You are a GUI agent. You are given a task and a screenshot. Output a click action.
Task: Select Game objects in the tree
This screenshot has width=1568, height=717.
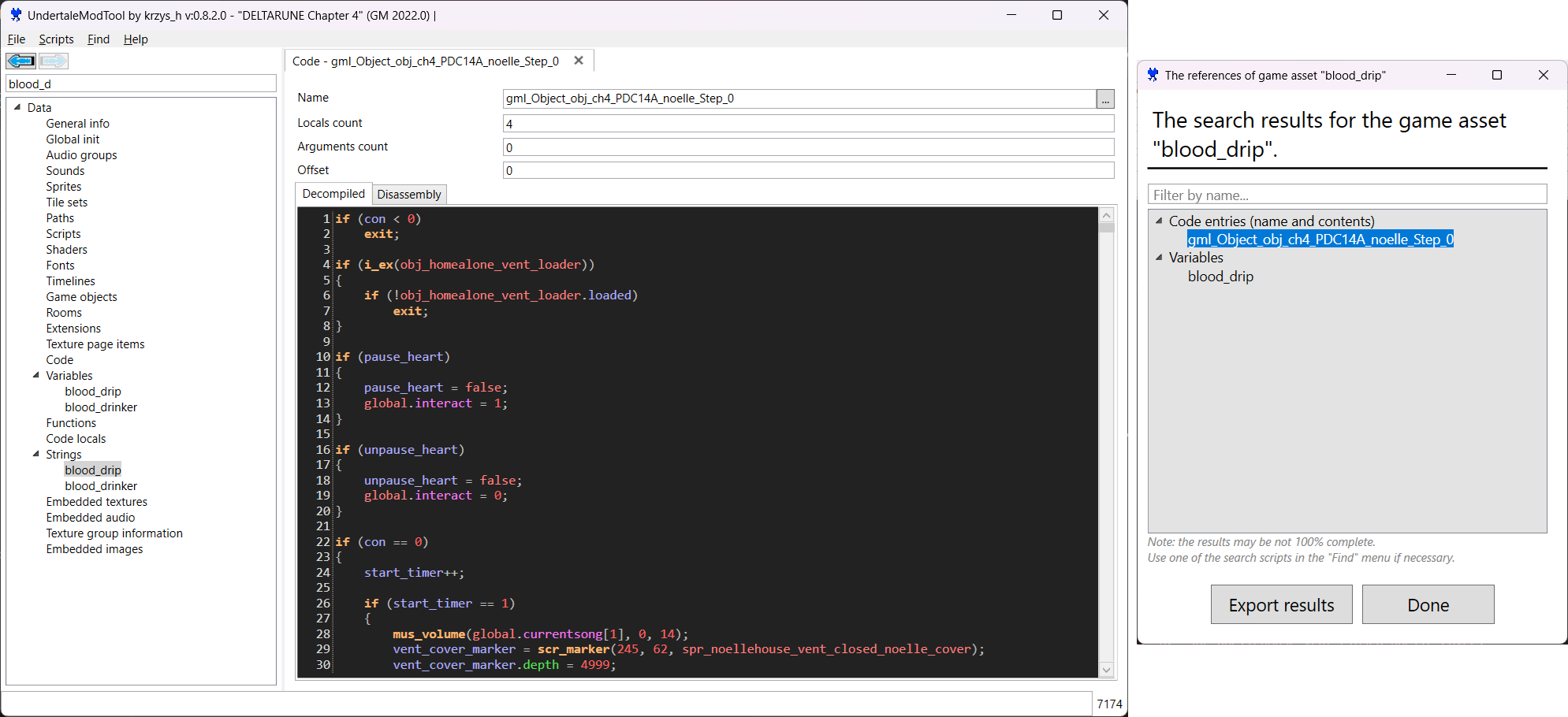pyautogui.click(x=81, y=297)
